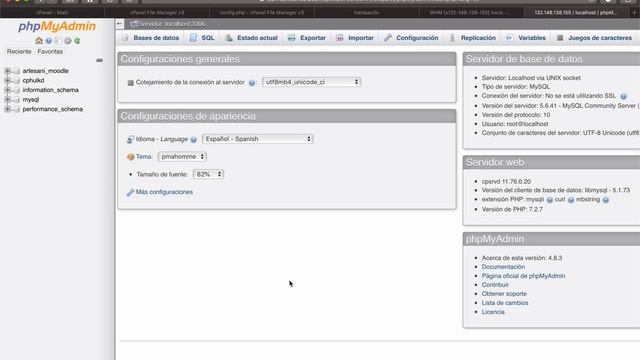Click the mysql database icon

[17, 100]
